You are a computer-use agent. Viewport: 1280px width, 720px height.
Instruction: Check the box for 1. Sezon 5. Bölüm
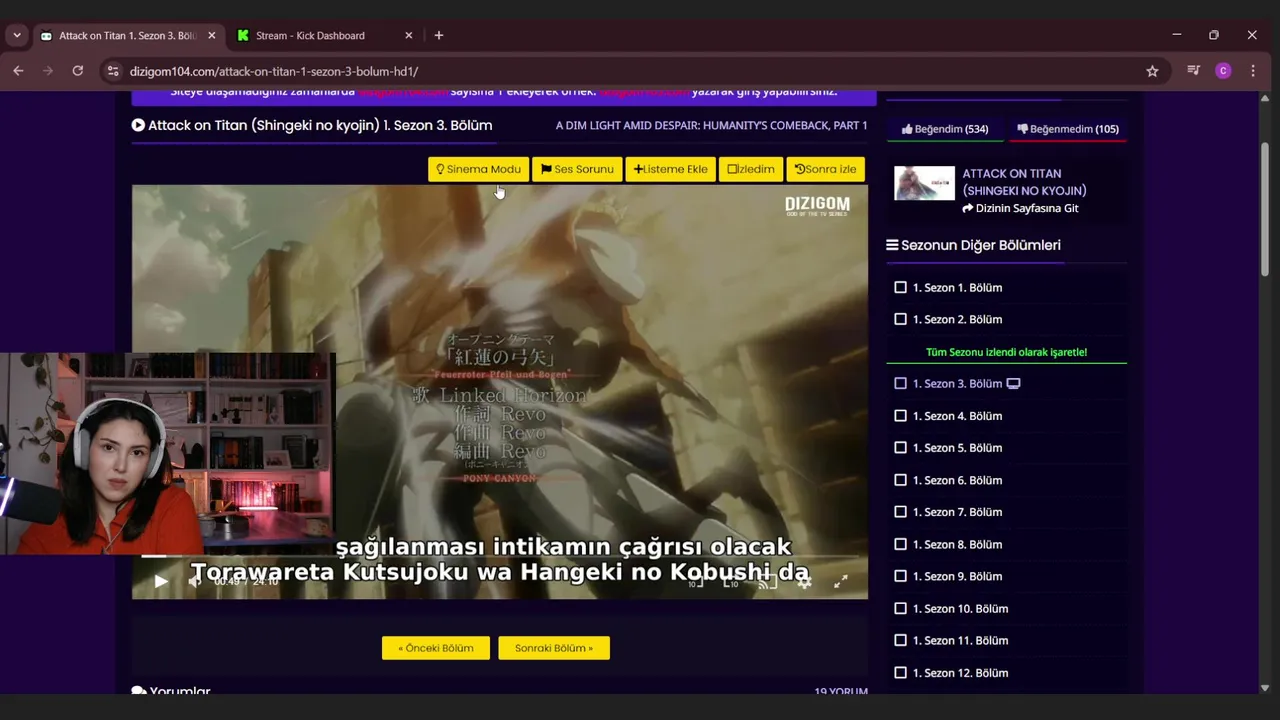point(900,448)
